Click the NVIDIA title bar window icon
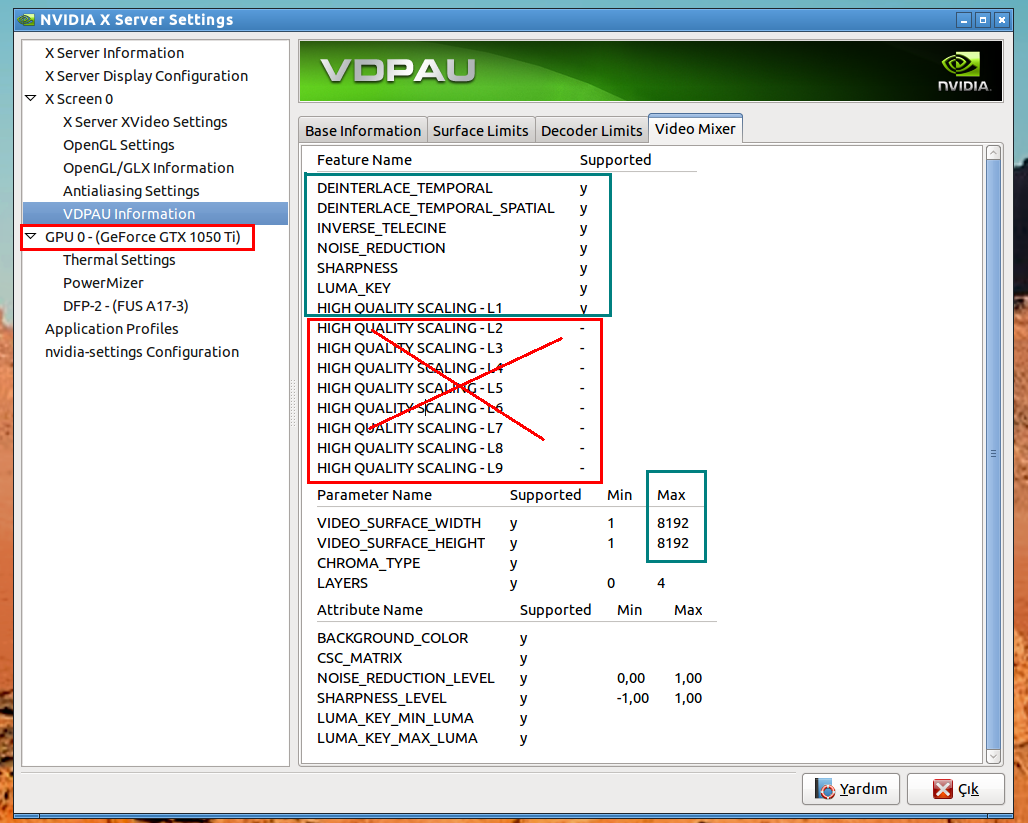This screenshot has width=1028, height=823. [26, 20]
